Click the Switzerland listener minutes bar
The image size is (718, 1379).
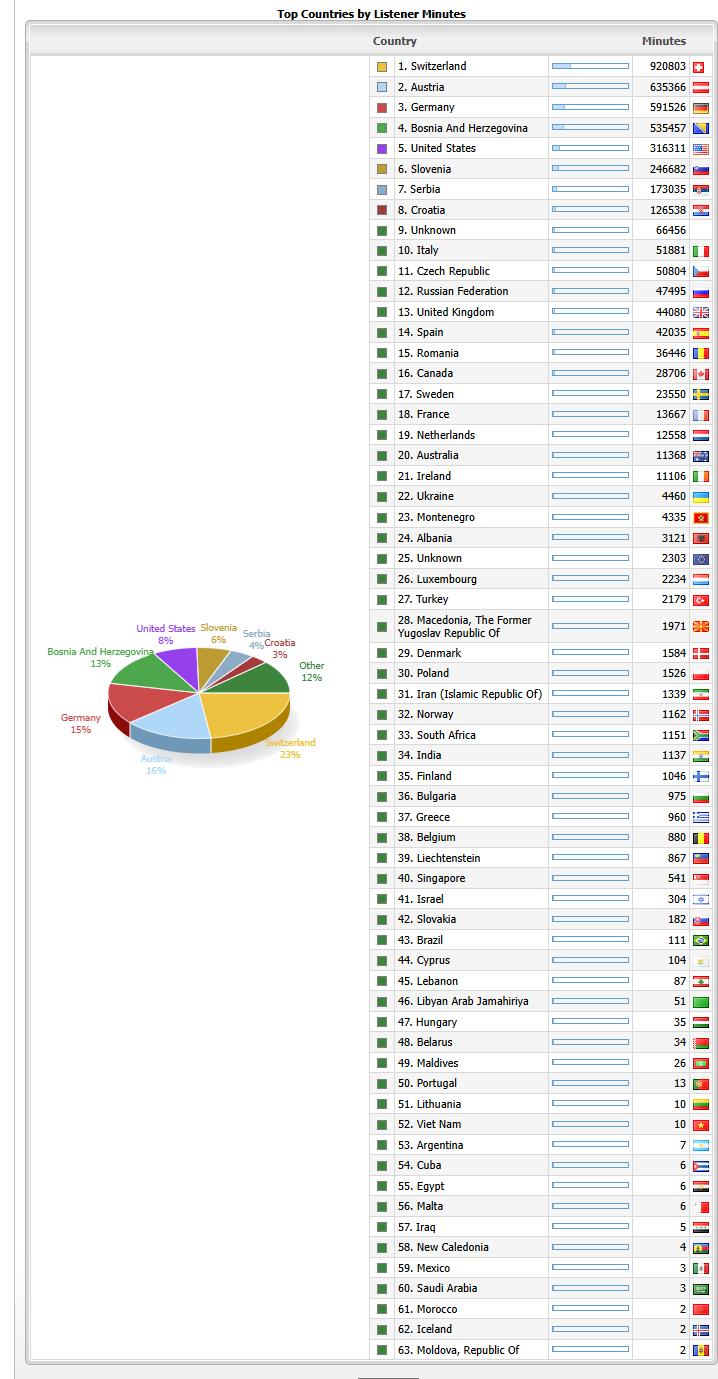coord(590,67)
